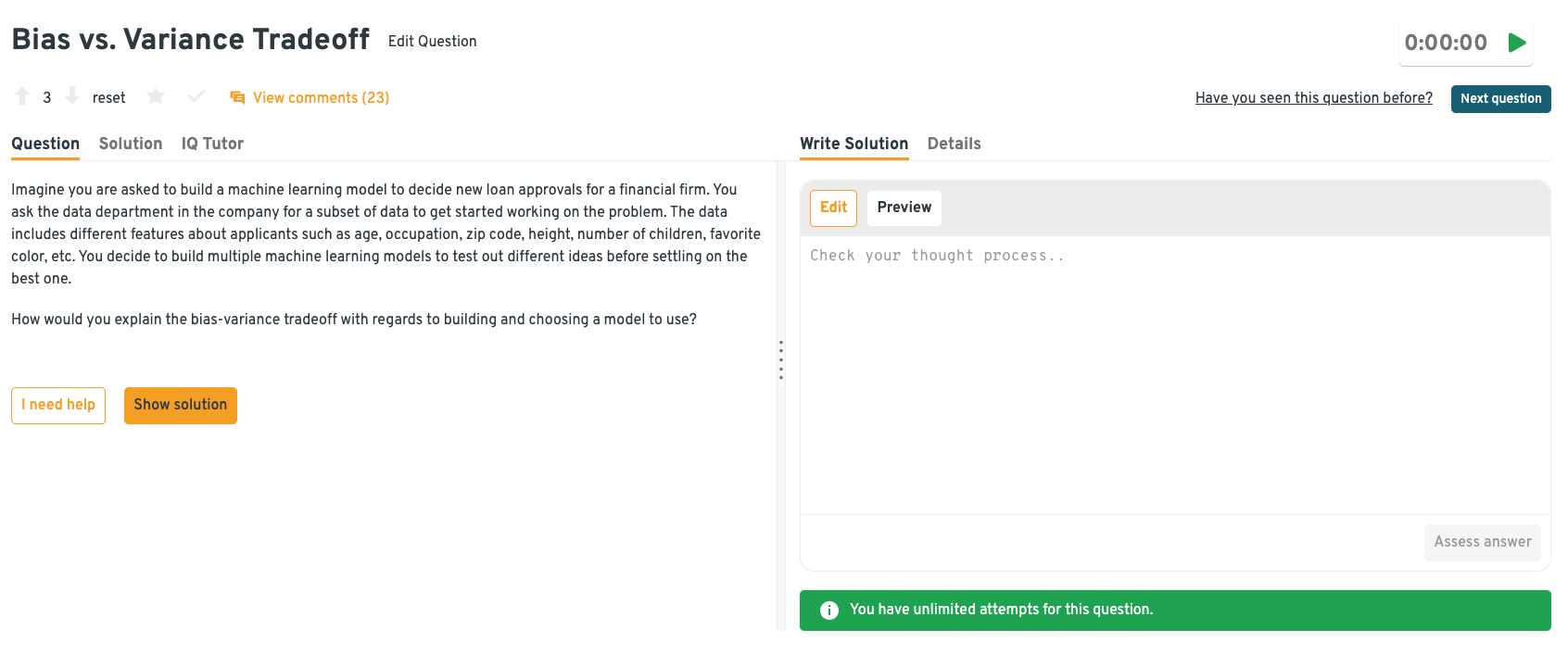Switch to the Solution tab
Screen dimensions: 1568x667
(x=131, y=144)
